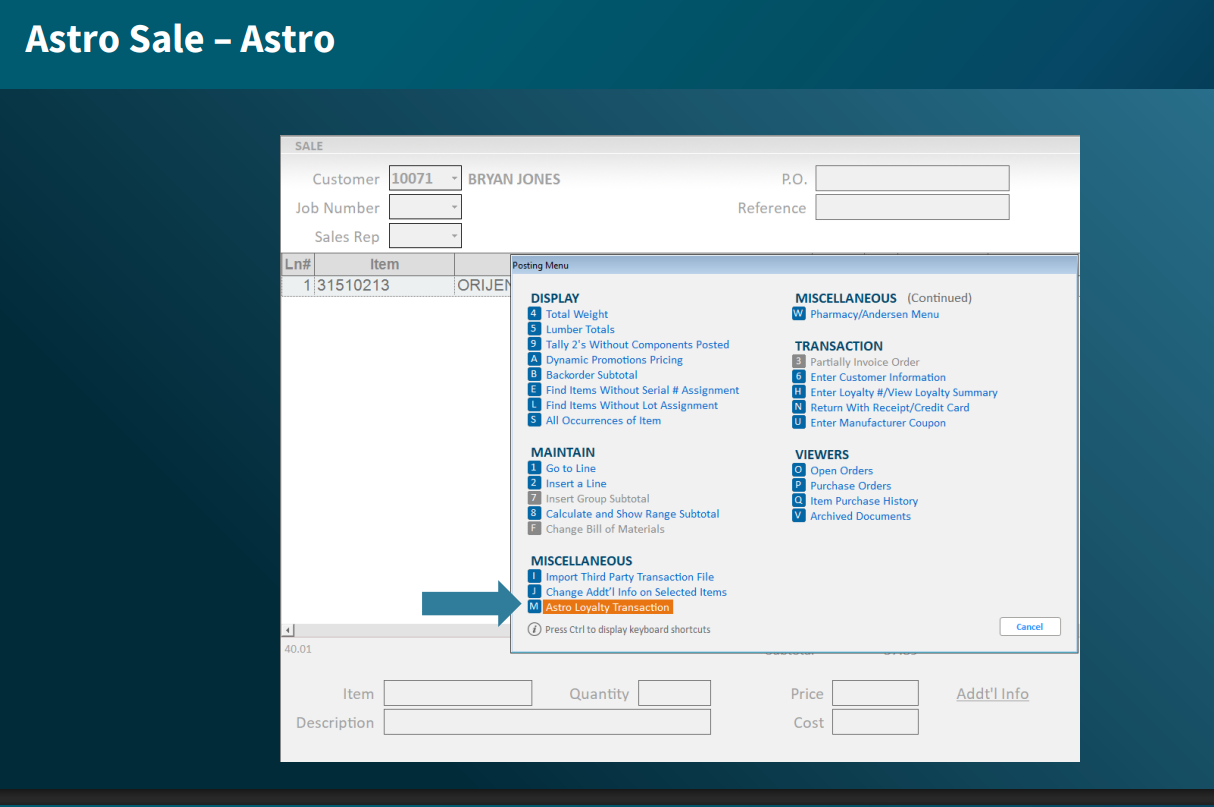
Task: Click the 'U' icon for Manufacturer Coupon
Action: point(798,423)
